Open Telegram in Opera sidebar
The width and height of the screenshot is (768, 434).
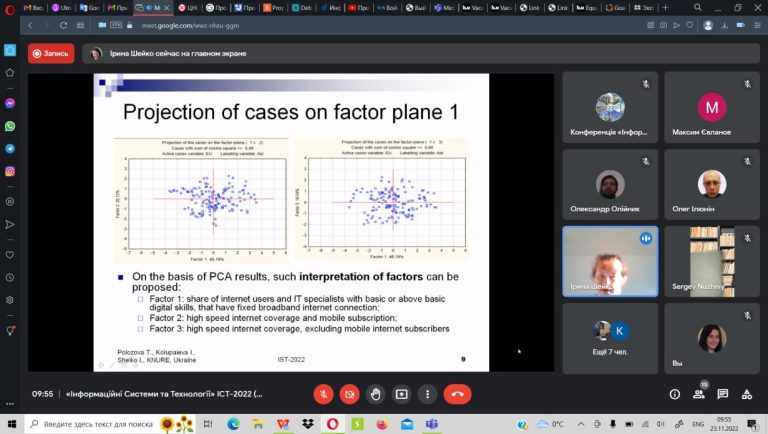pos(10,149)
